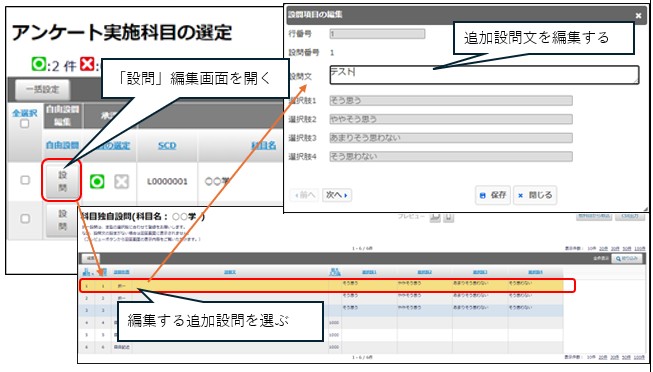Click 閉じる in the edit dialog
653x372 pixels.
[535, 195]
